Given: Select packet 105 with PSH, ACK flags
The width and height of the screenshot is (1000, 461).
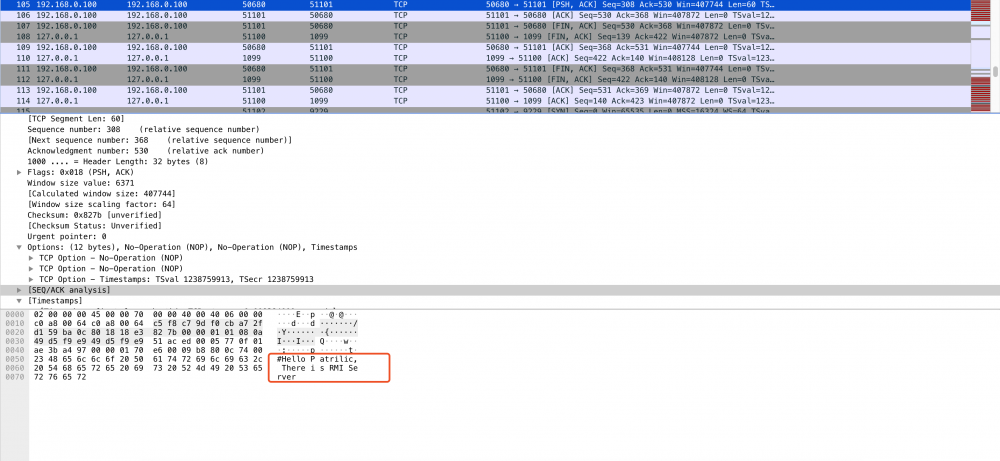Looking at the screenshot, I should click(485, 4).
